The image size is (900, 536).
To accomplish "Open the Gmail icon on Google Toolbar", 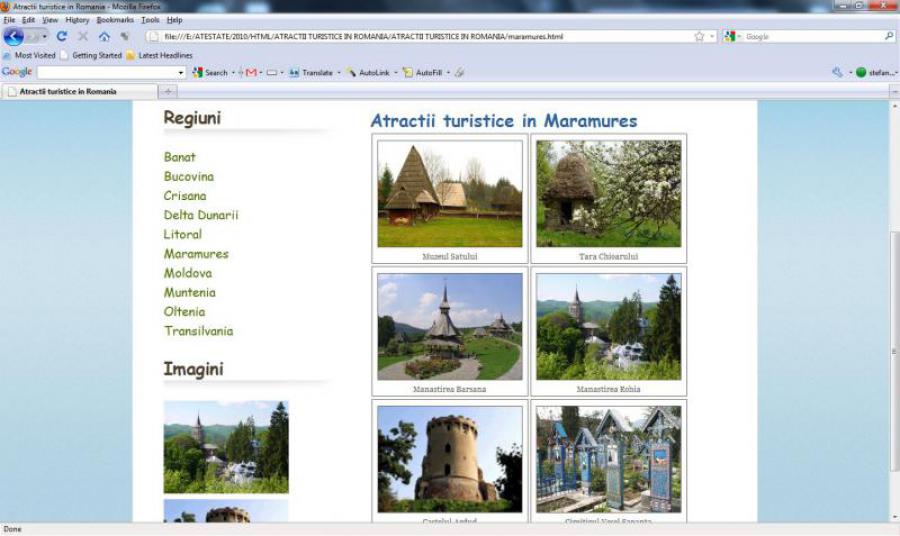I will (x=251, y=72).
